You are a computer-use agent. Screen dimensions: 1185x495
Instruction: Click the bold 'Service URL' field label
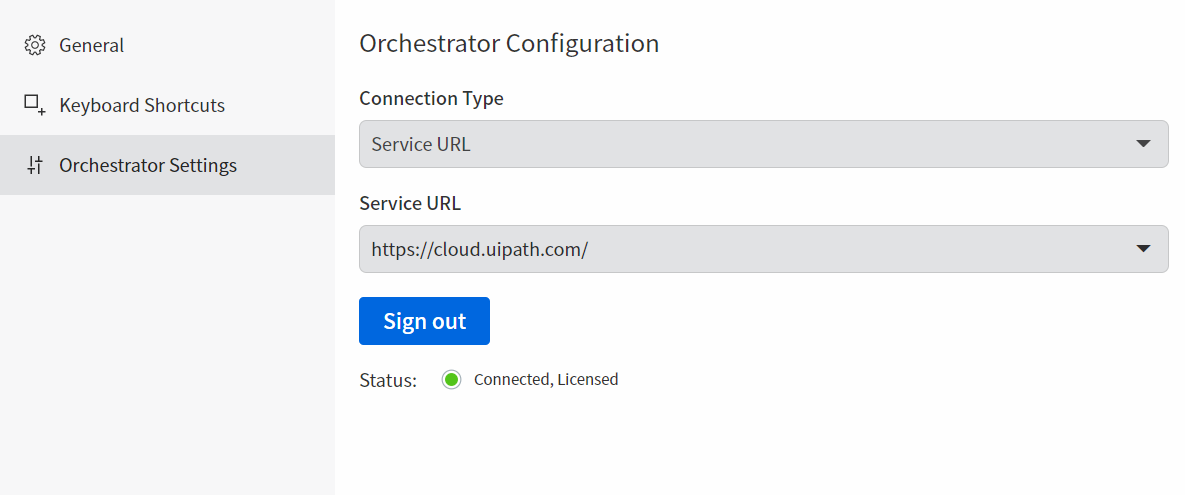tap(410, 203)
